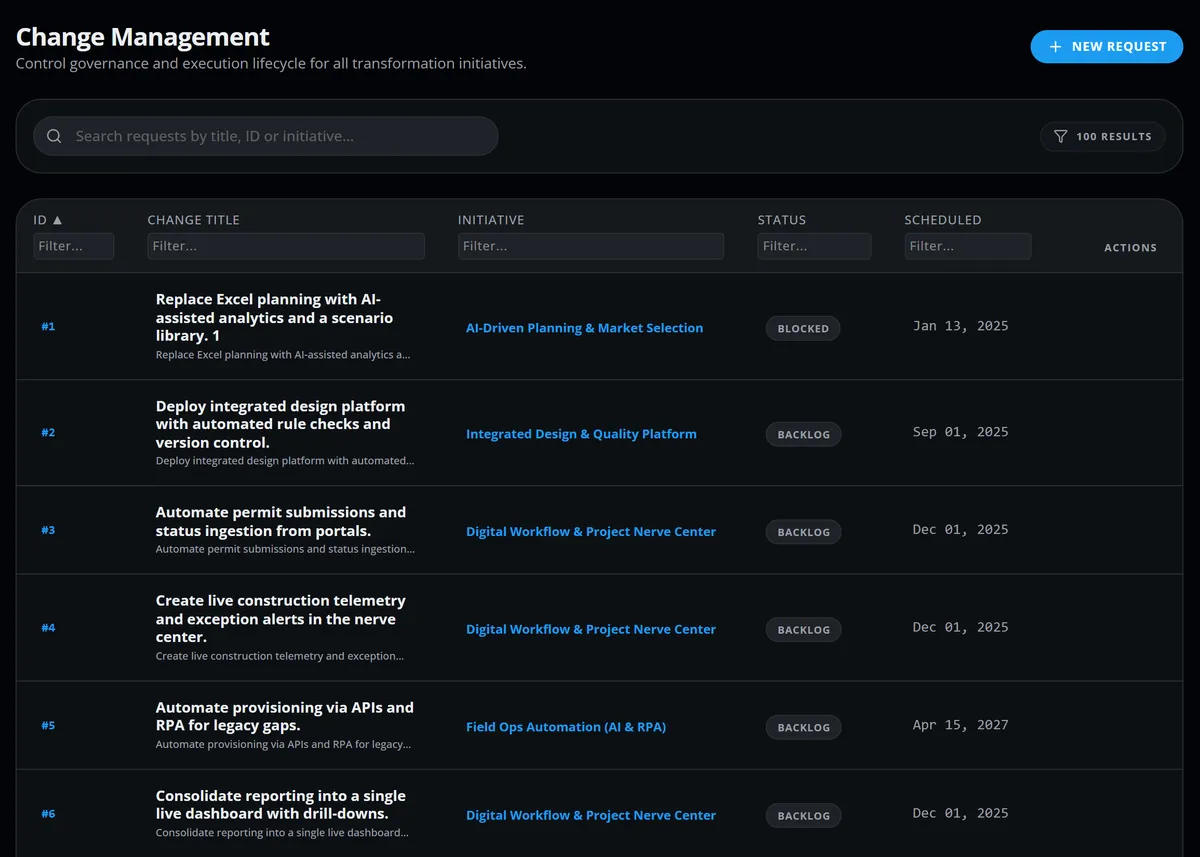
Task: Select title 'Consolidate reporting into a single live dashboard'
Action: (x=281, y=805)
